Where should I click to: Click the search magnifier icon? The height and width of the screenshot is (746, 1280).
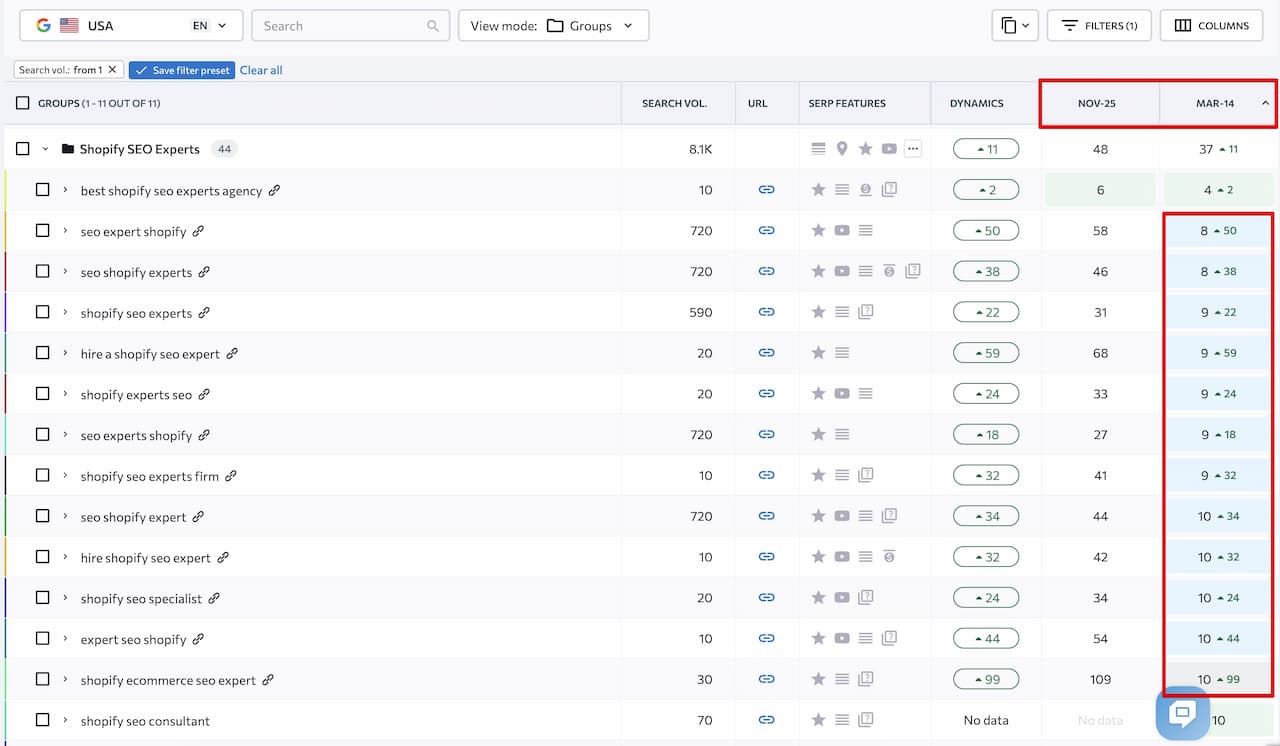[433, 26]
